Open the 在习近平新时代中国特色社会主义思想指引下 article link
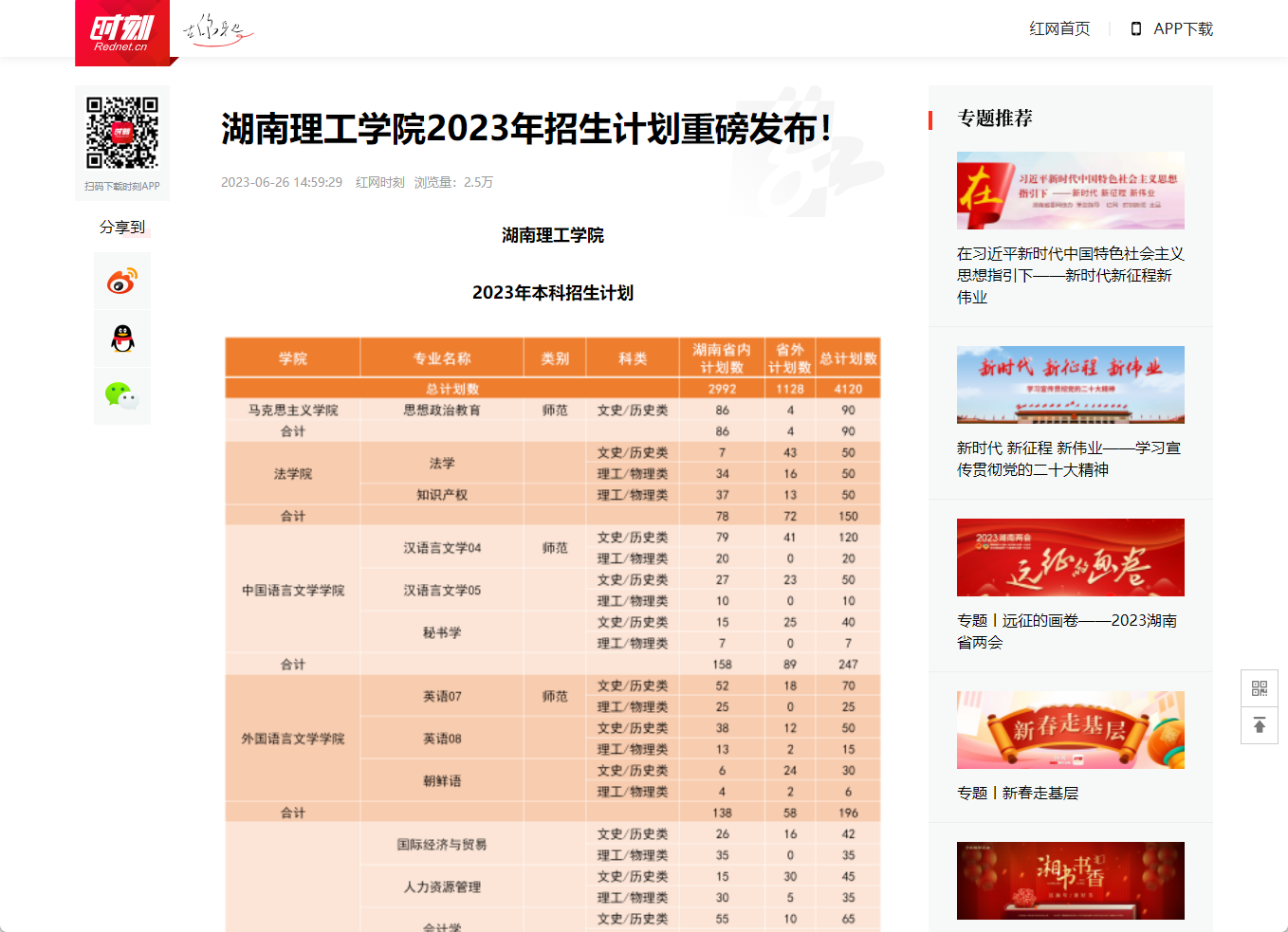Screen dimensions: 1288x932 tap(1070, 275)
